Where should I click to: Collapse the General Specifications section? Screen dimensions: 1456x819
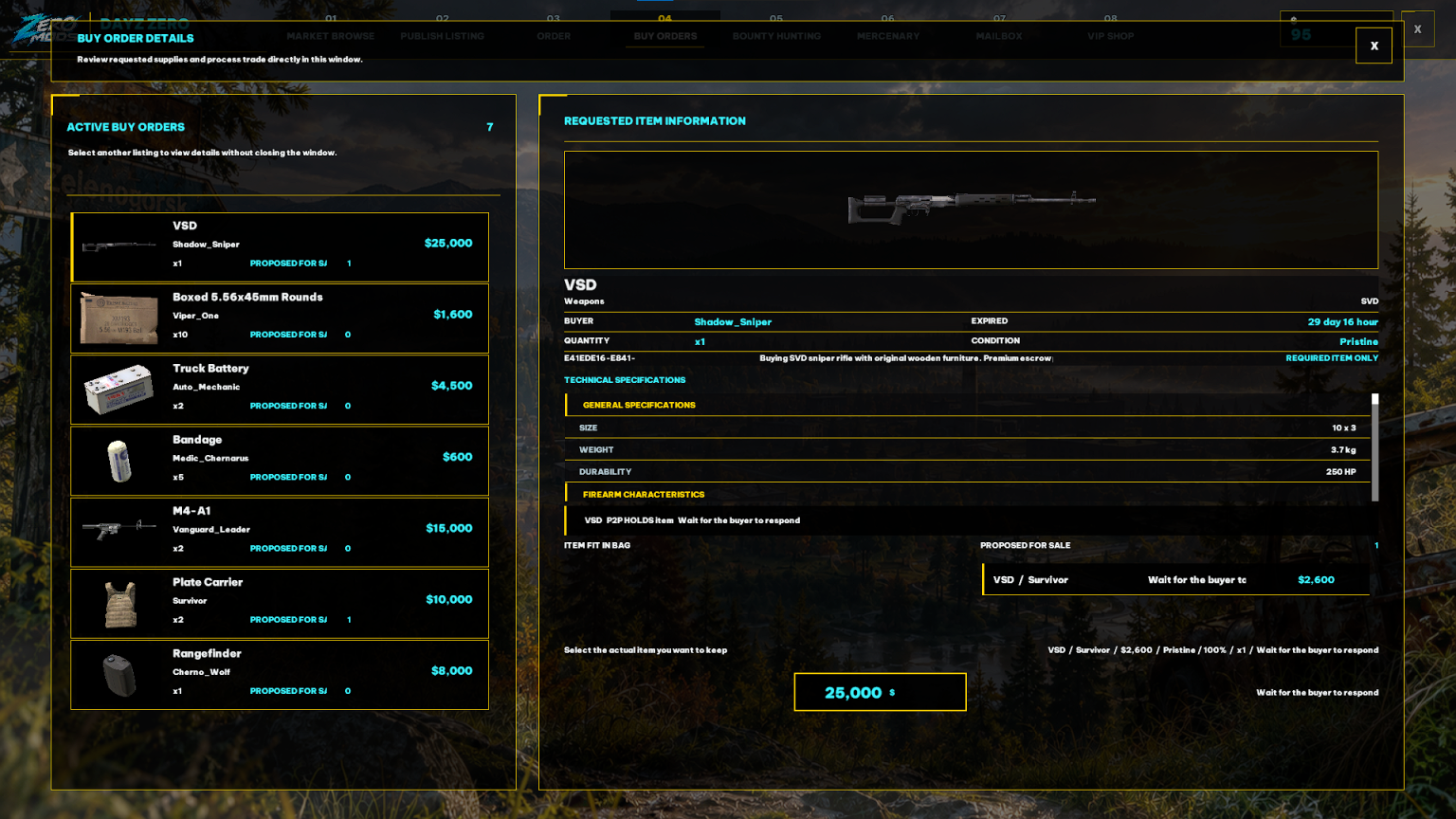968,405
